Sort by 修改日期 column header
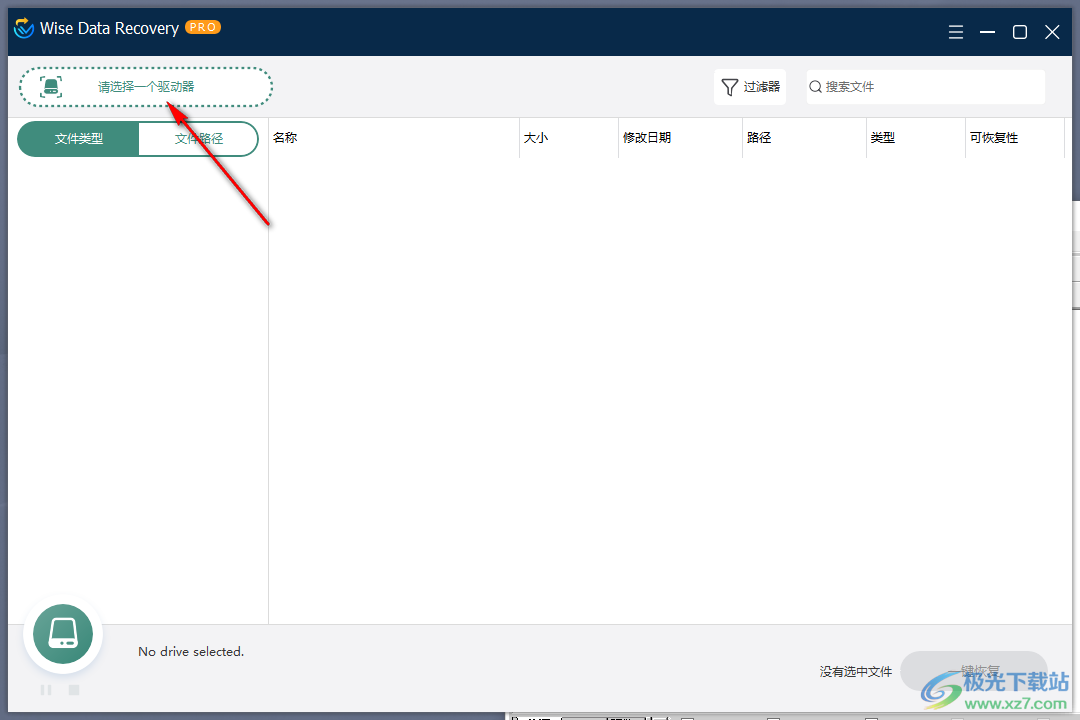This screenshot has height=720, width=1080. [681, 138]
